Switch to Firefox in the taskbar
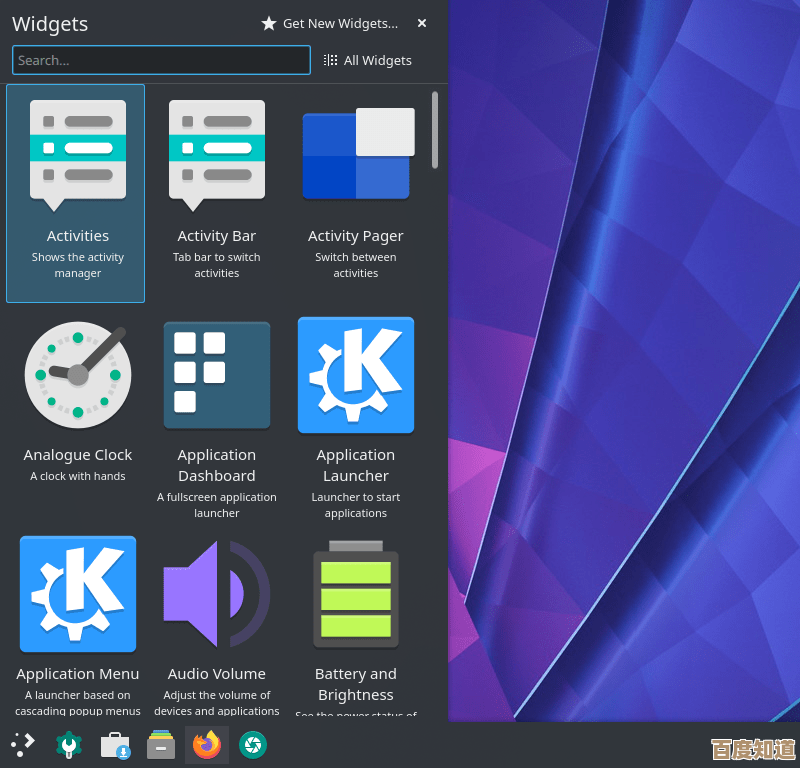Image resolution: width=800 pixels, height=768 pixels. coord(207,744)
